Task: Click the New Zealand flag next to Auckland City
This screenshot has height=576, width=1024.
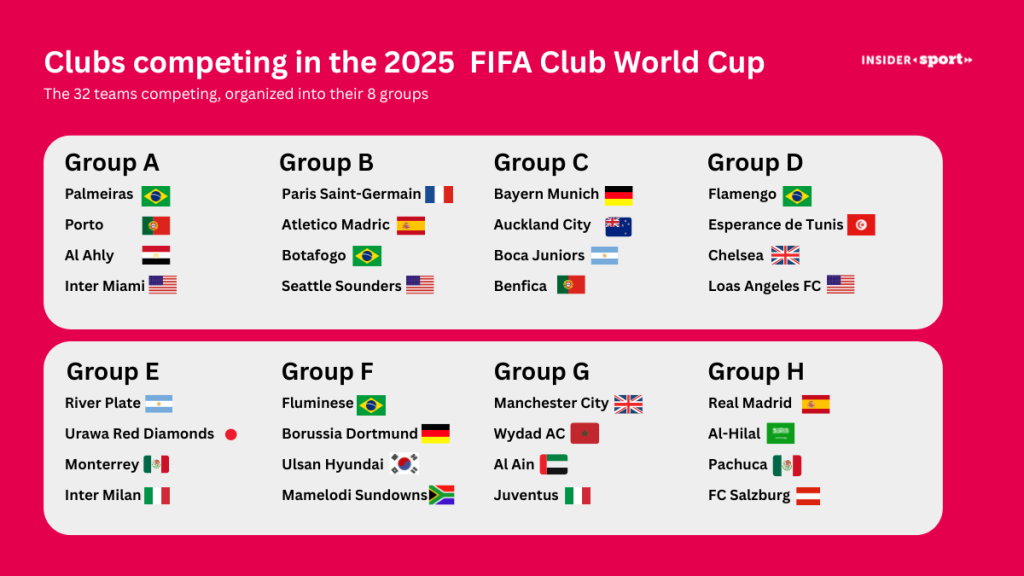Action: [x=618, y=227]
